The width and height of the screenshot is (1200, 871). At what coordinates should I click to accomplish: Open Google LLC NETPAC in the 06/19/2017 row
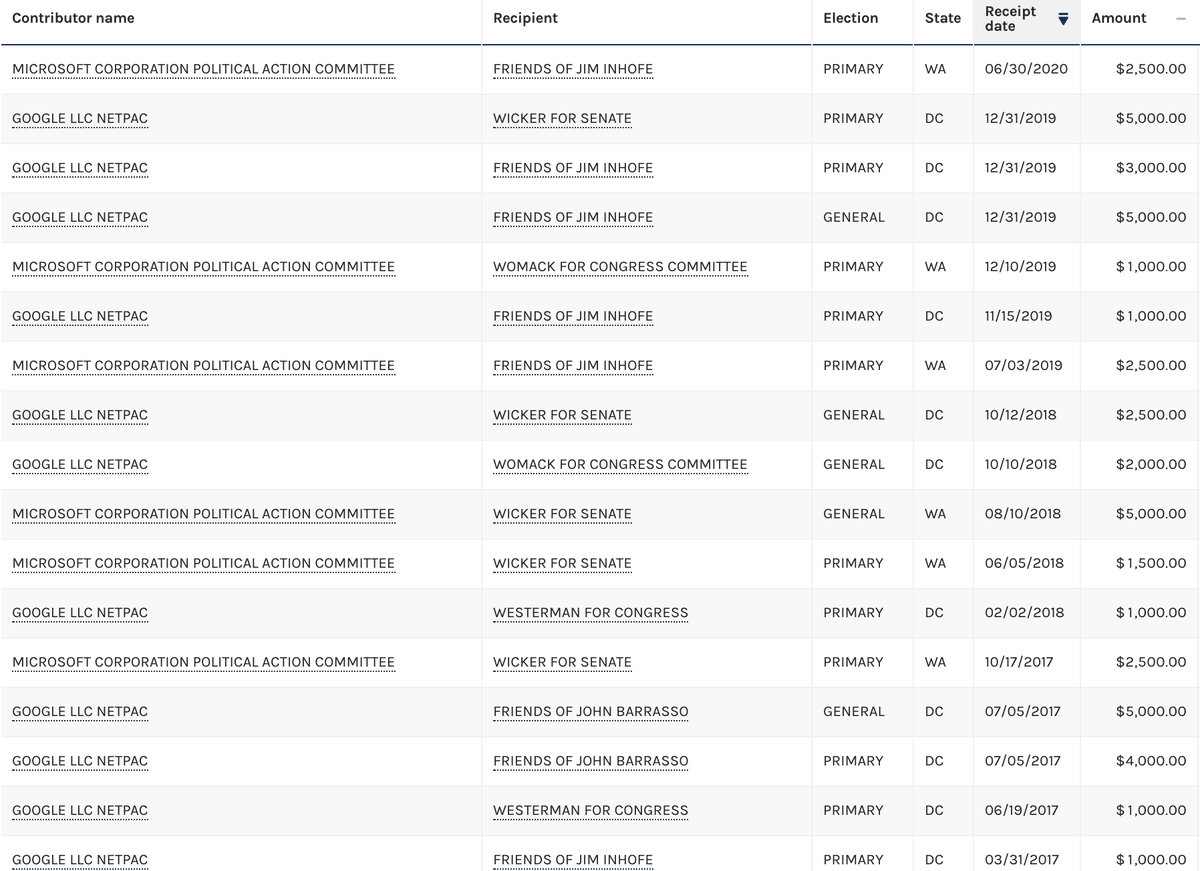[80, 811]
